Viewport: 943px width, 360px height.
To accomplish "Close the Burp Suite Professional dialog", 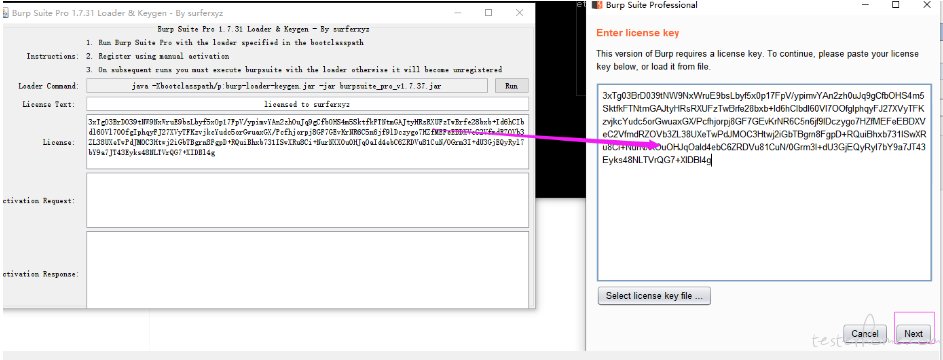I will (928, 5).
